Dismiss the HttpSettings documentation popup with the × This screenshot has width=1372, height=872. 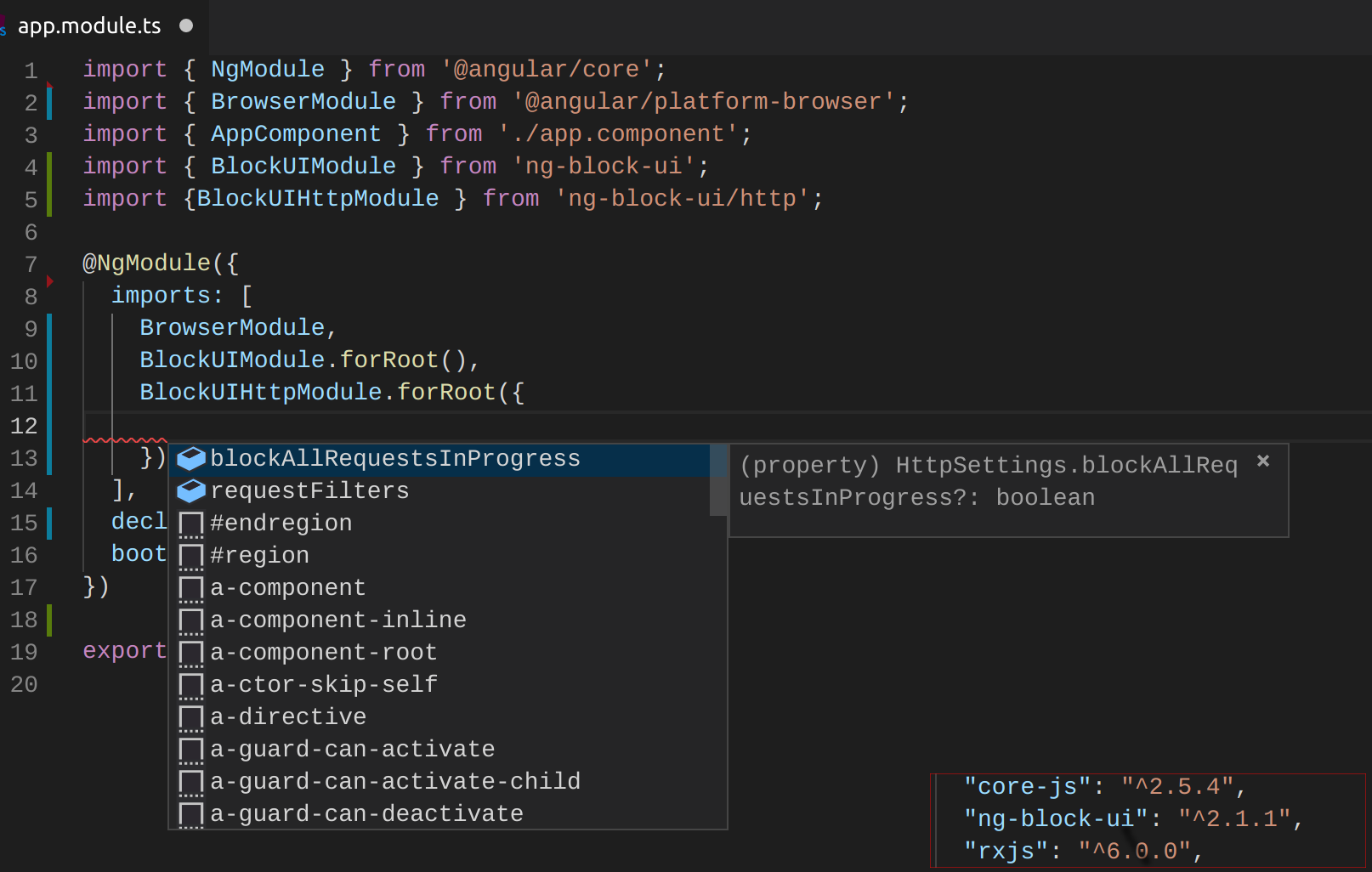click(1263, 461)
